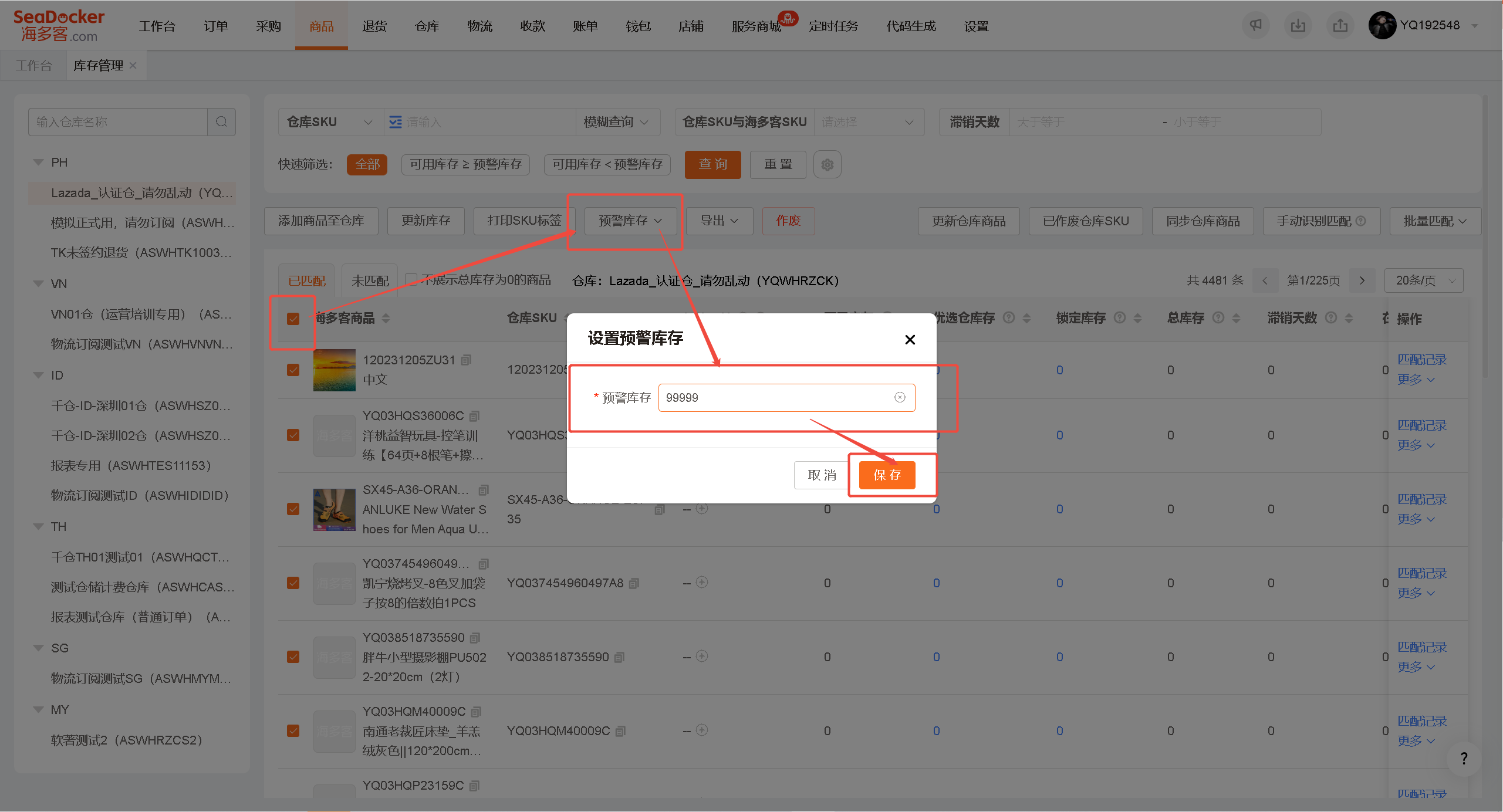
Task: Open the download center icon
Action: [1298, 25]
